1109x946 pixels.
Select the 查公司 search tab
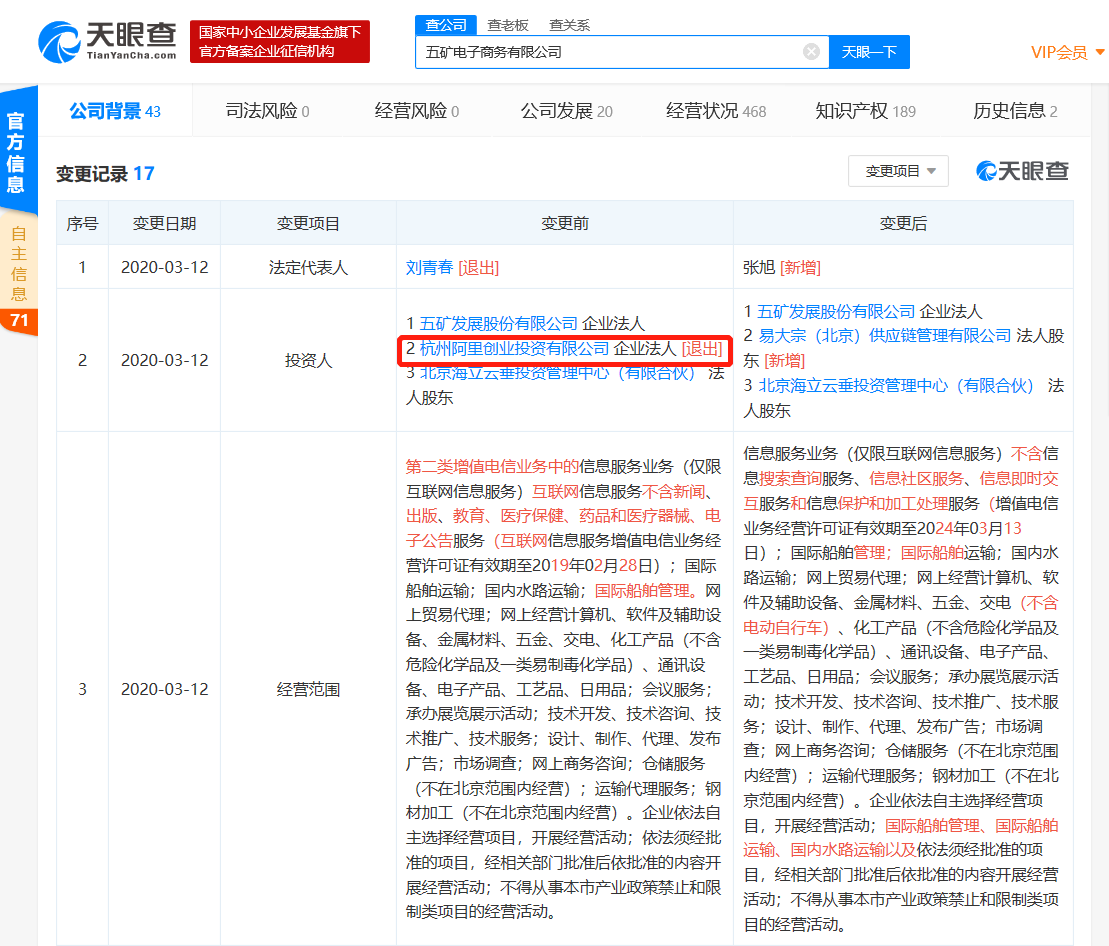coord(446,25)
